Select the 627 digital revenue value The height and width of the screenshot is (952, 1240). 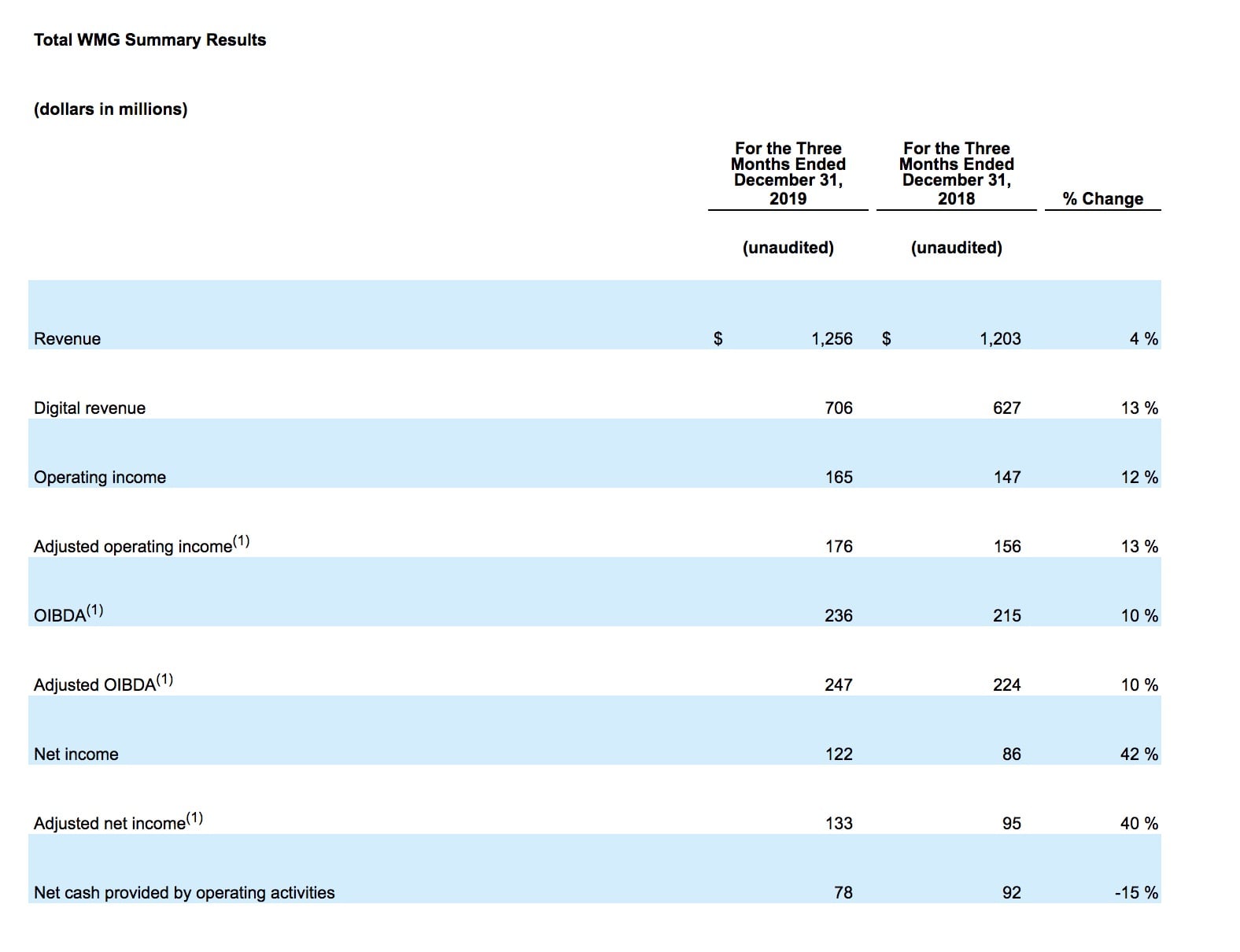[x=1006, y=408]
